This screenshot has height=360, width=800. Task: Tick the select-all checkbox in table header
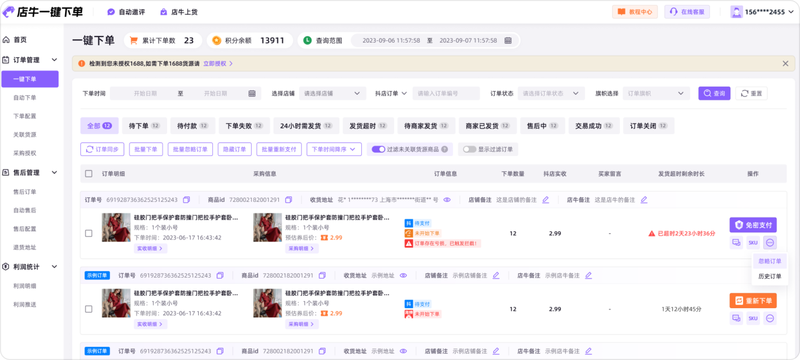[89, 174]
